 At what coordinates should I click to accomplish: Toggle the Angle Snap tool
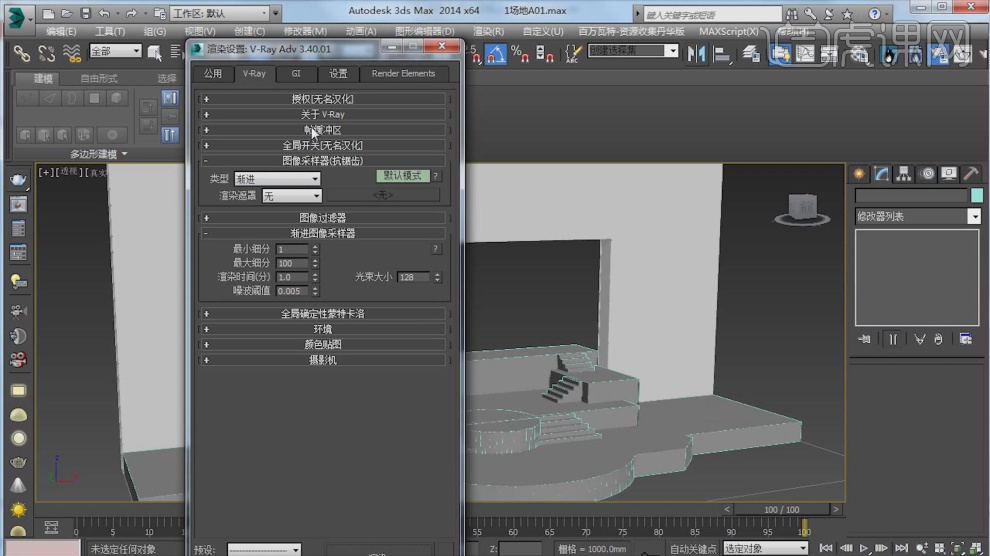click(496, 54)
